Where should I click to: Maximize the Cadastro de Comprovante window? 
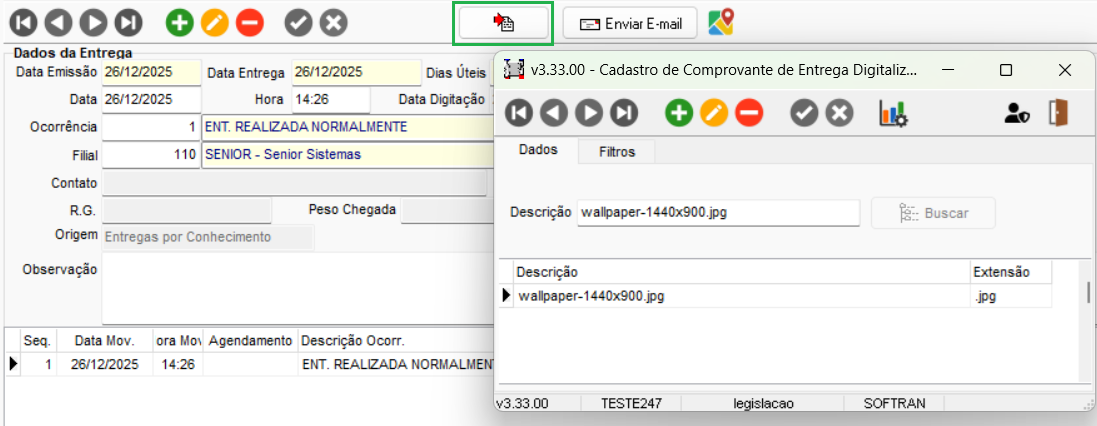(1006, 70)
